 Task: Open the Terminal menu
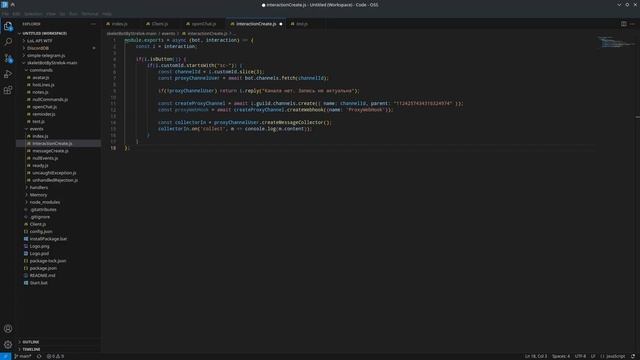pos(90,14)
